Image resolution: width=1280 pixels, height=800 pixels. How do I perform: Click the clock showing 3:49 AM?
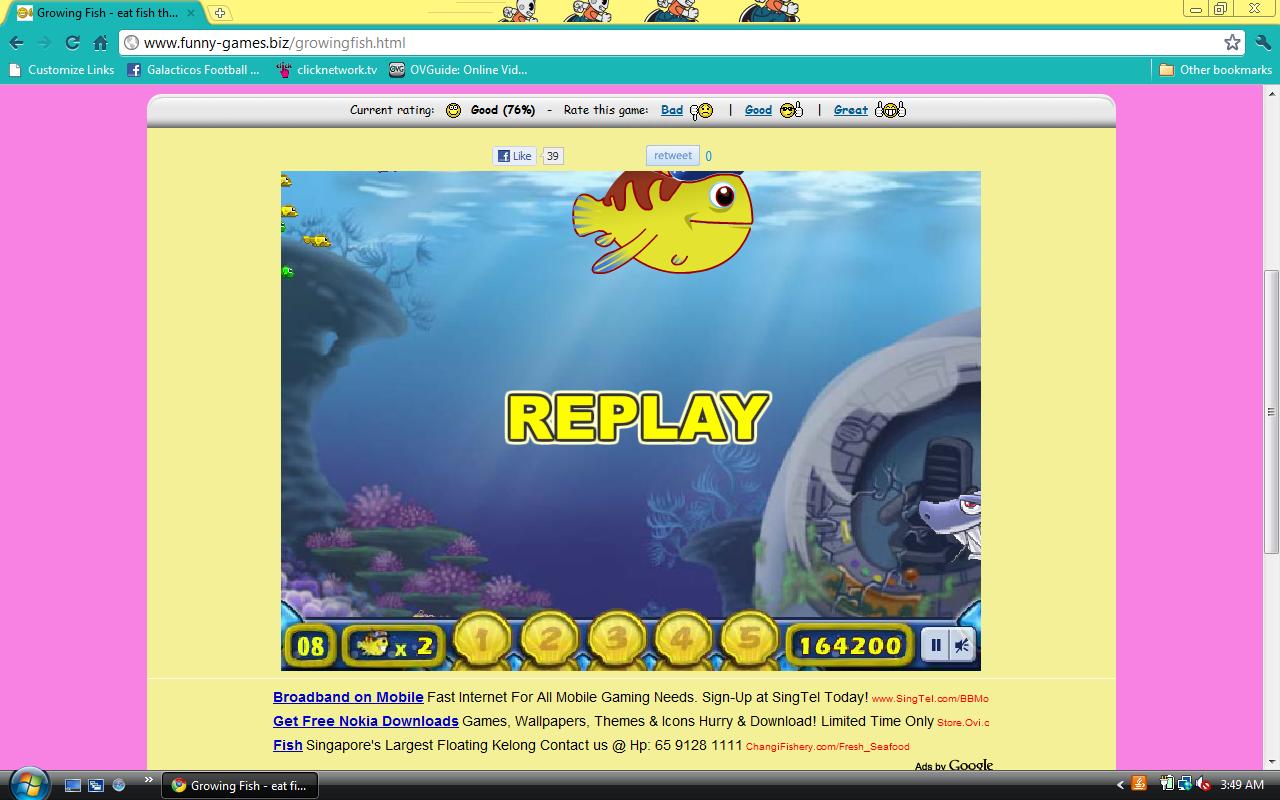[x=1242, y=785]
